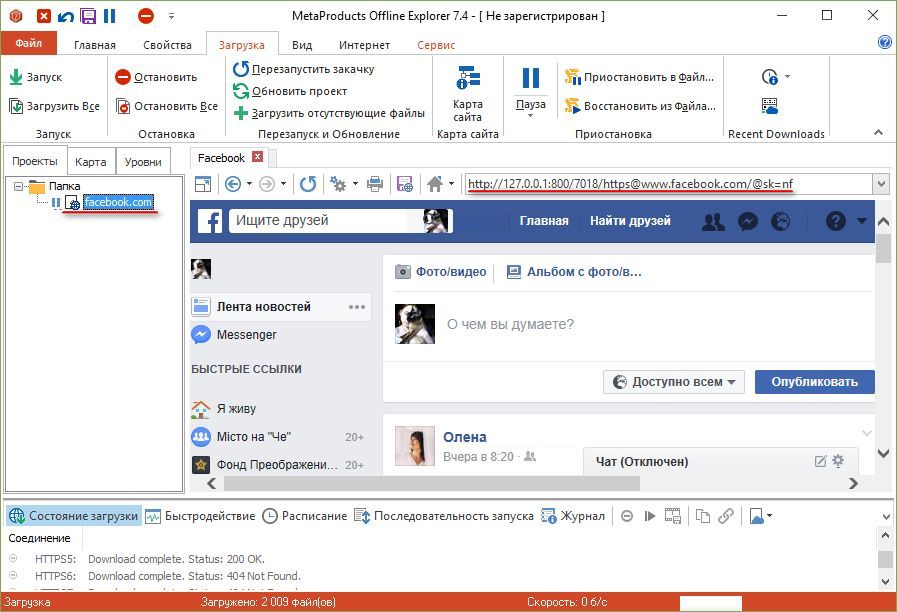
Task: Switch to the Карта panel tab
Action: point(91,162)
